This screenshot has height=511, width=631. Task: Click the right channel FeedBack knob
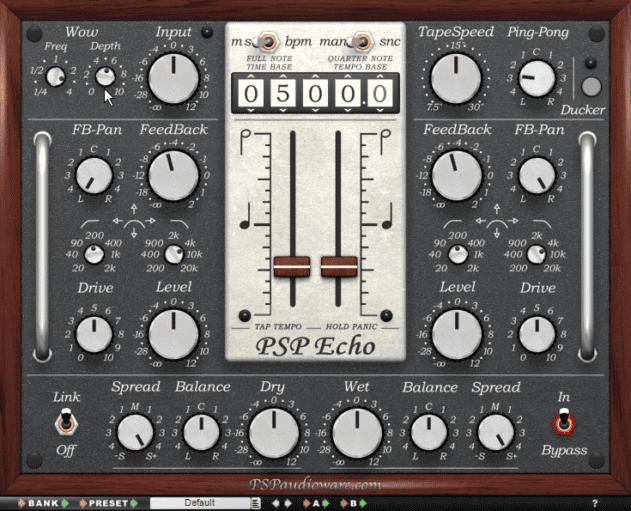(x=457, y=176)
